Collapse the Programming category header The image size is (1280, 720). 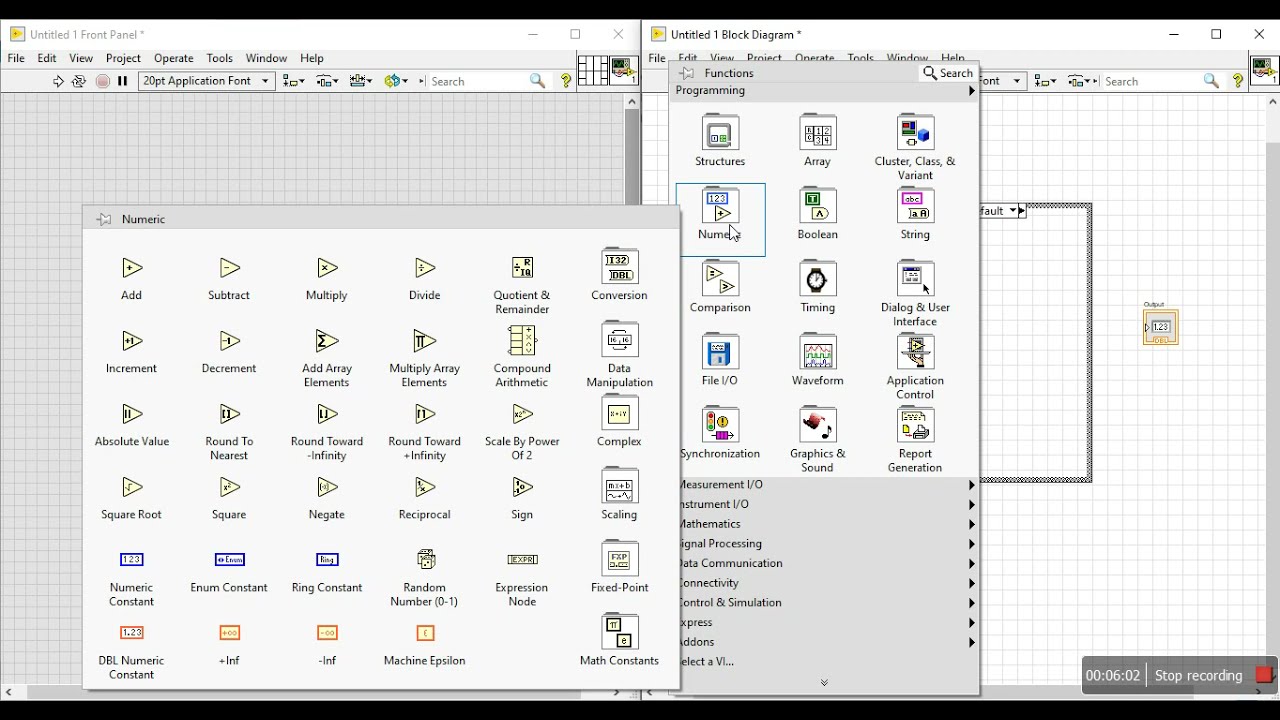pyautogui.click(x=825, y=91)
